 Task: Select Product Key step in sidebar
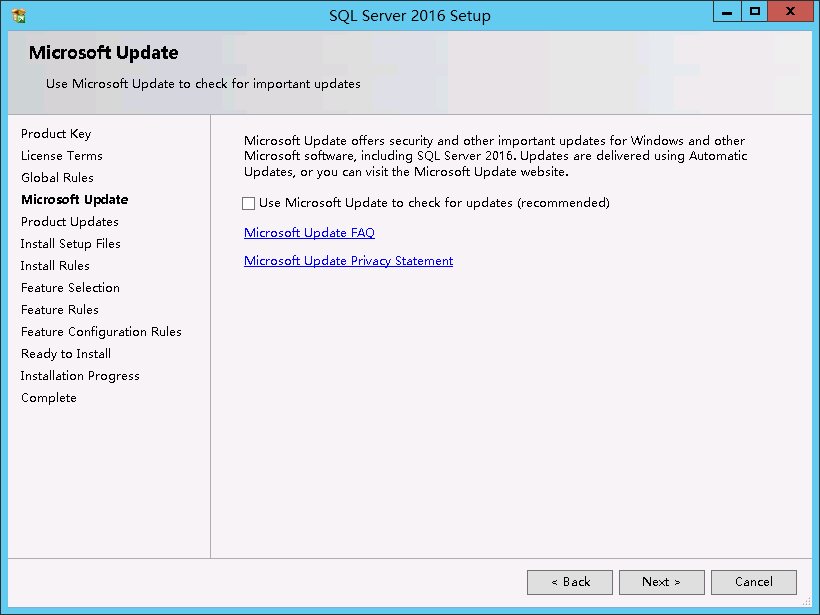(x=56, y=134)
